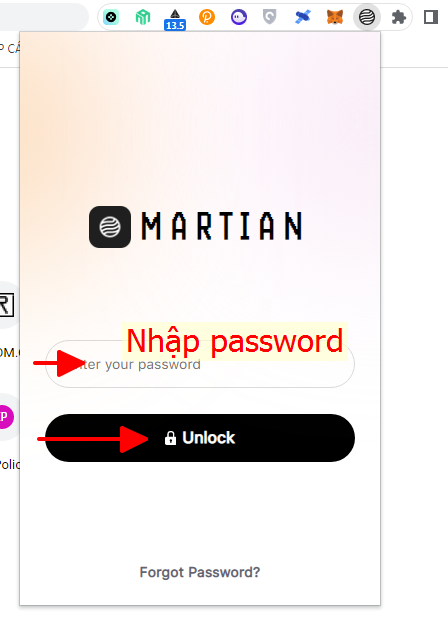
Task: Open the partially visible Polic link
Action: pos(10,464)
